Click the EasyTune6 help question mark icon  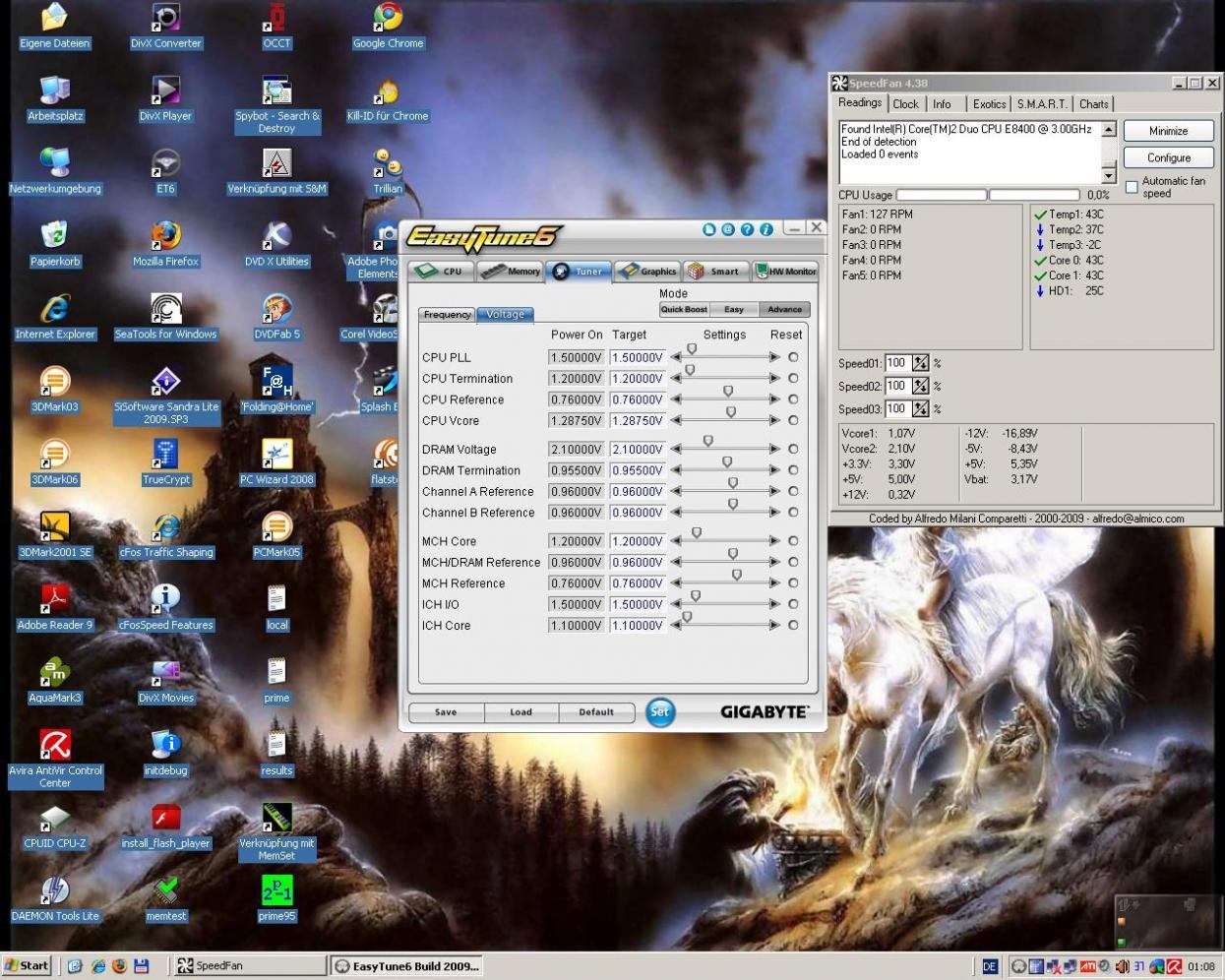[x=747, y=229]
